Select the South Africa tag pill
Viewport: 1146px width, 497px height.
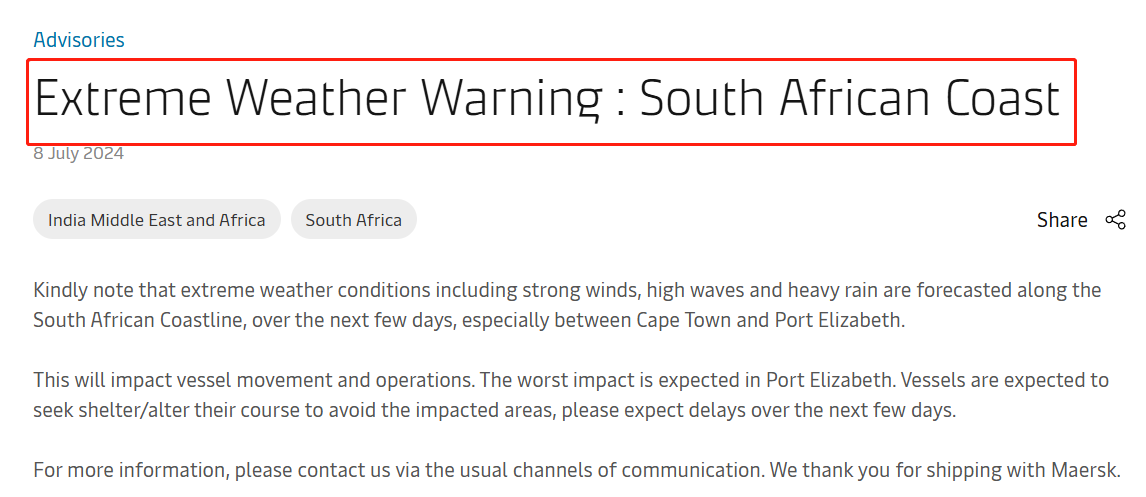(x=354, y=219)
